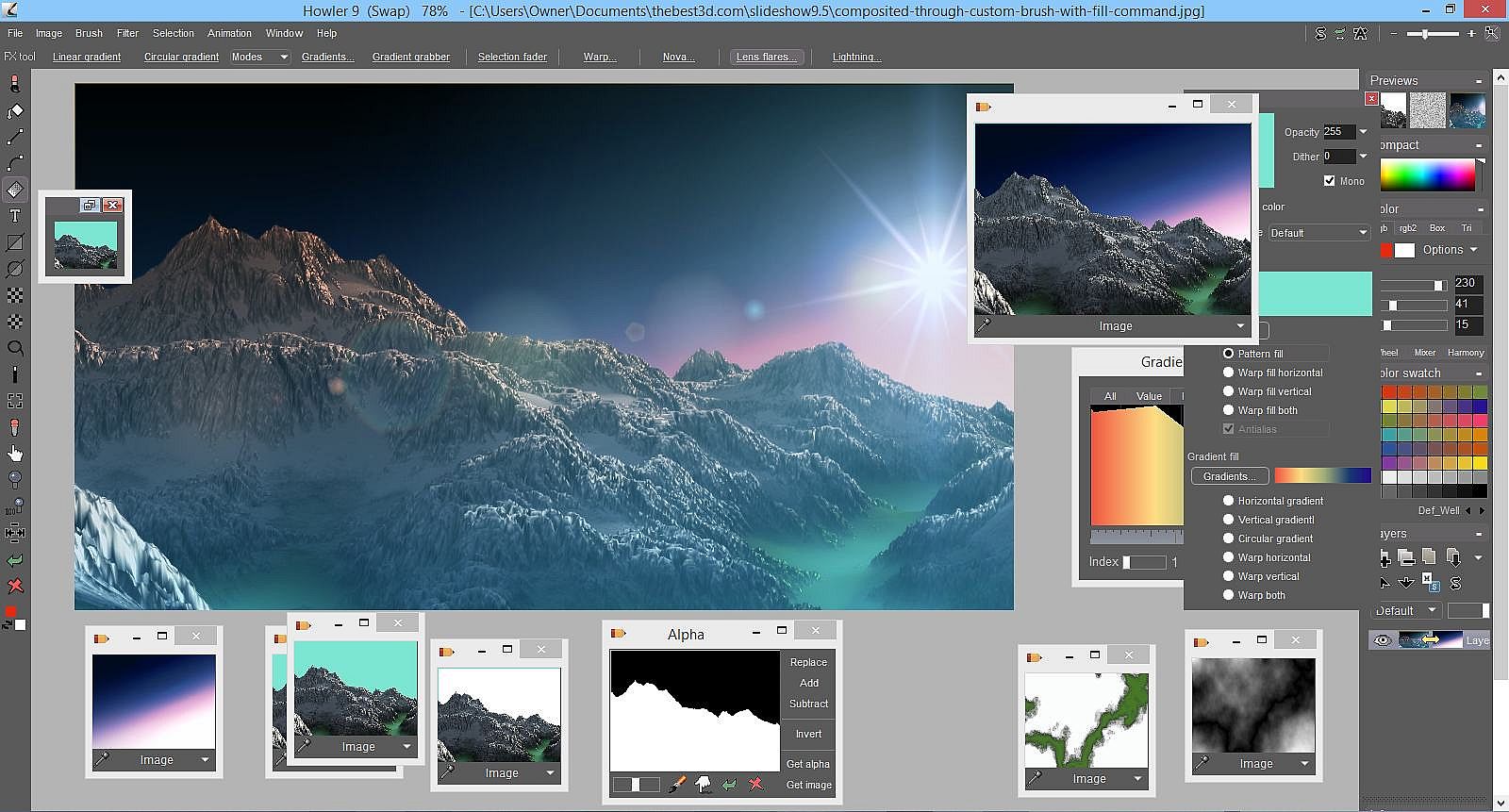Select the Warp fill horizontal option

point(1228,373)
